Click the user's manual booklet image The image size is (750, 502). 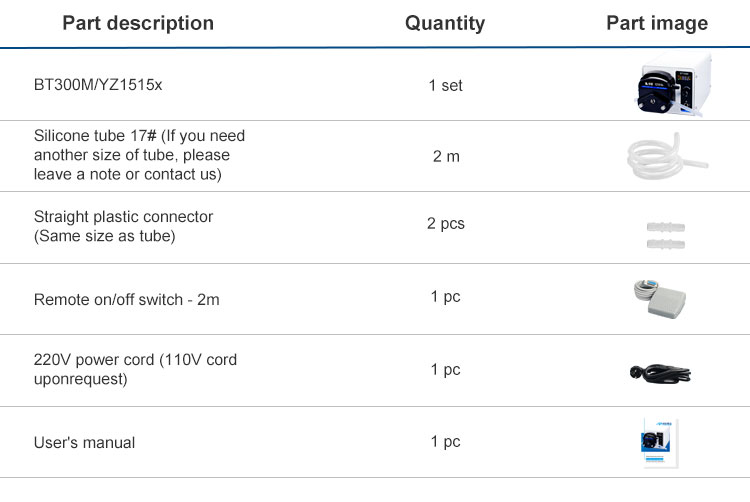click(x=660, y=443)
